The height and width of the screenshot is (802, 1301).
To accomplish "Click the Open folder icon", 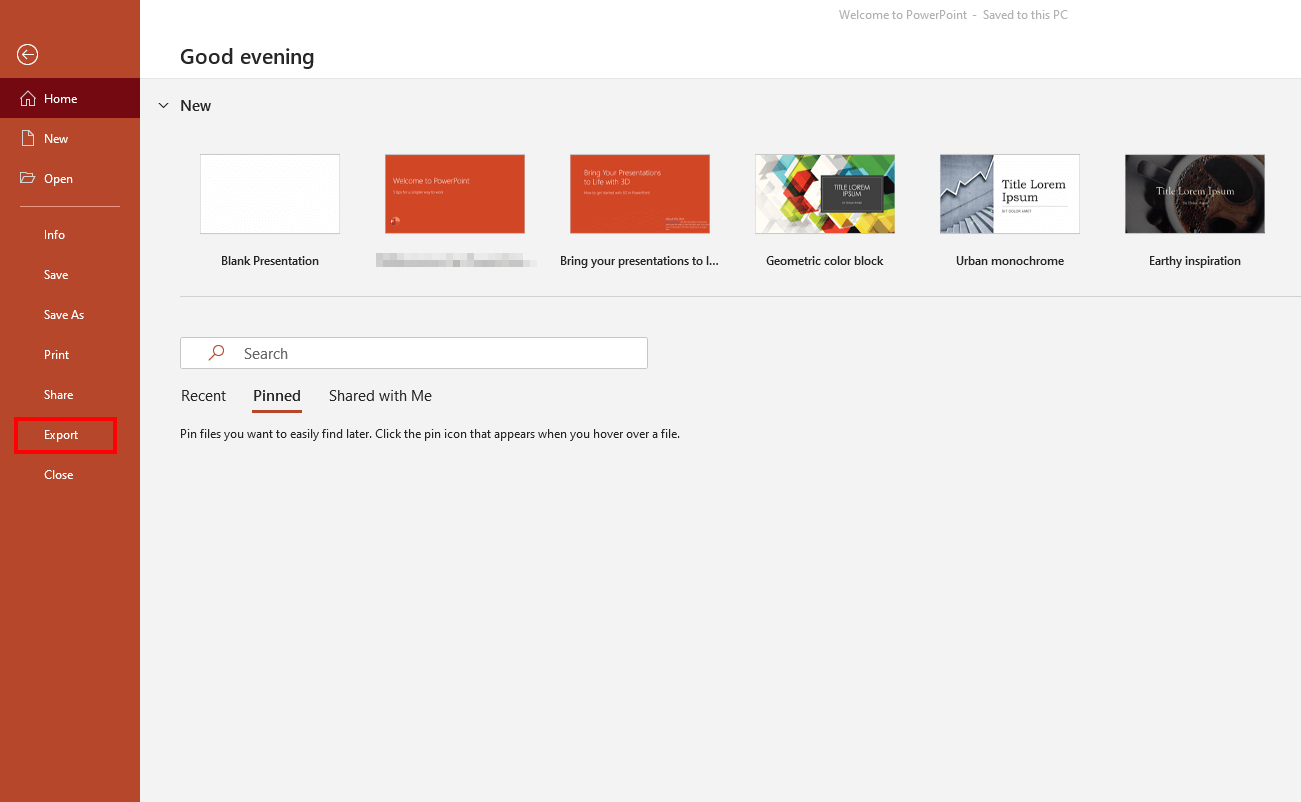I will (28, 179).
